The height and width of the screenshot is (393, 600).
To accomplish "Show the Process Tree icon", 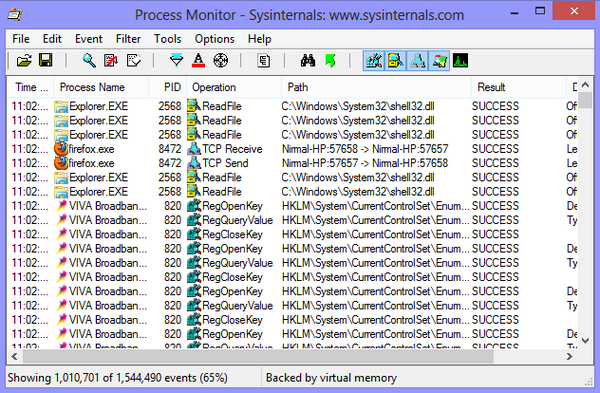I will pos(264,60).
